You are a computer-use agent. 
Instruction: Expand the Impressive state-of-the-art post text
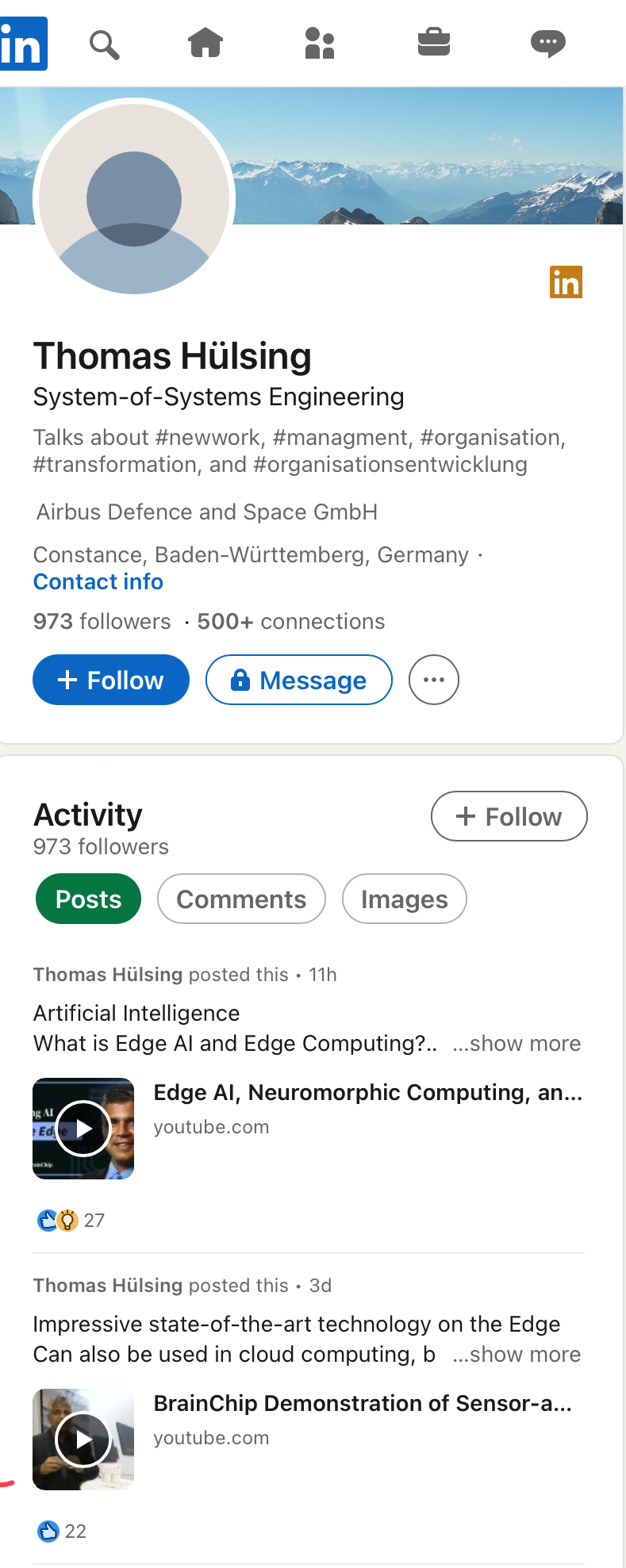(x=517, y=1355)
